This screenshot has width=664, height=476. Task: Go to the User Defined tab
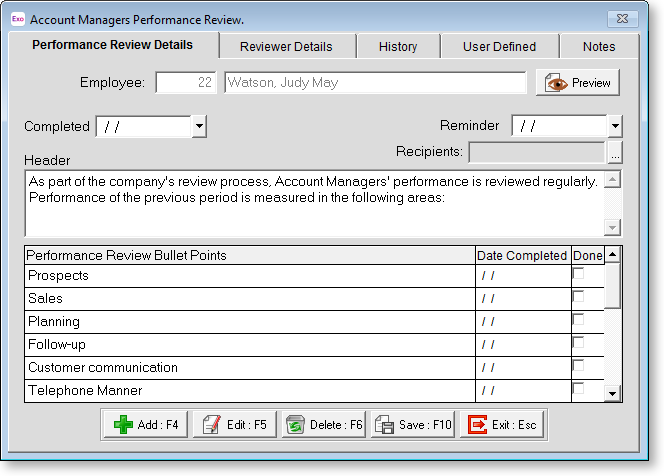[499, 46]
